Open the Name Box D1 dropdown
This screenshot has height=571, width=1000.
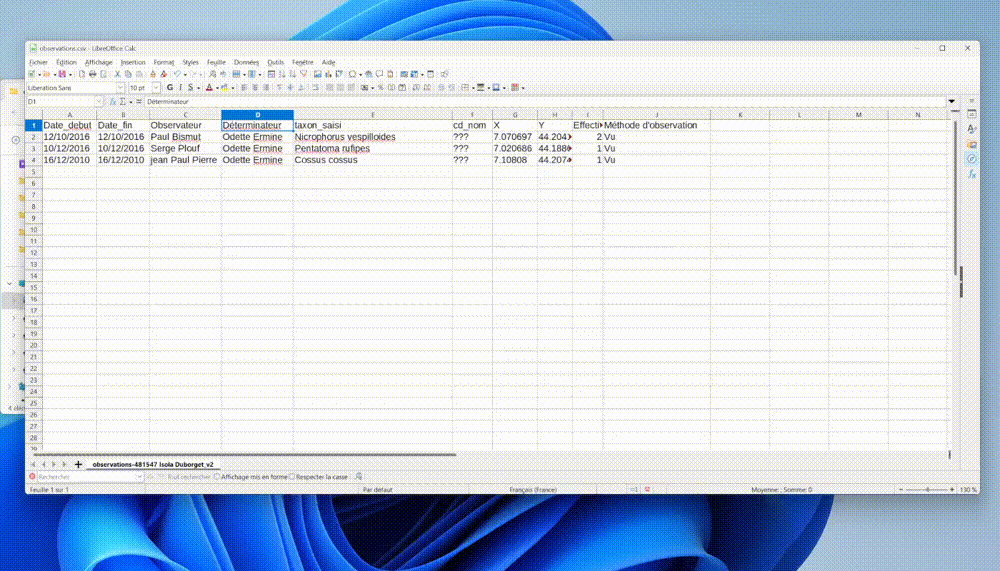point(98,101)
